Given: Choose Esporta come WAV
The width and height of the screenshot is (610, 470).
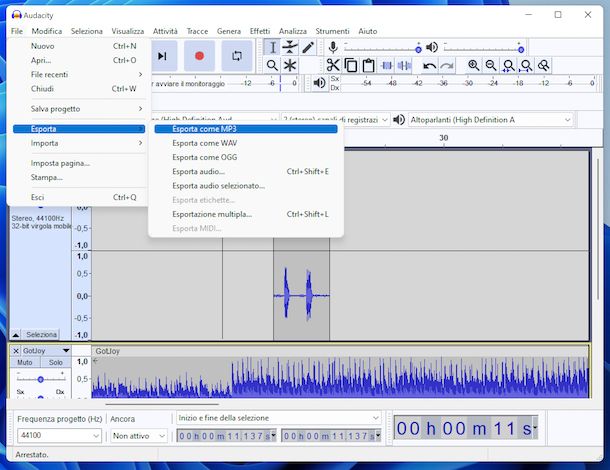Looking at the screenshot, I should 246,143.
